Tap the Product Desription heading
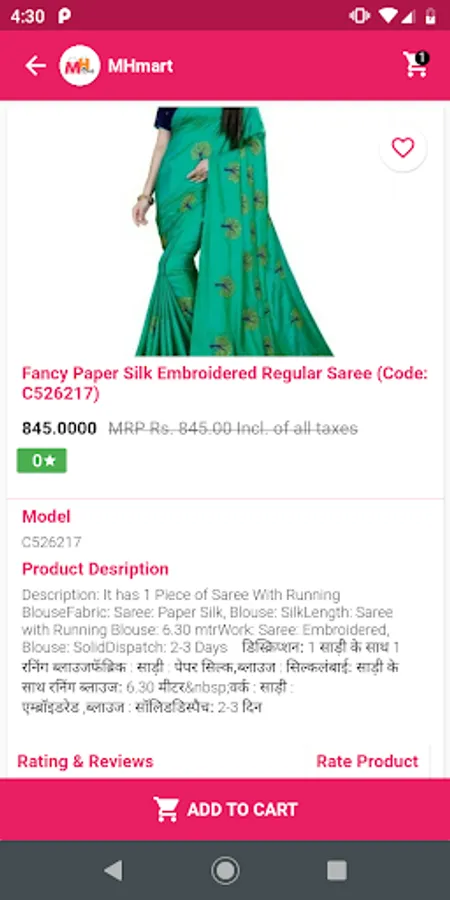 95,569
